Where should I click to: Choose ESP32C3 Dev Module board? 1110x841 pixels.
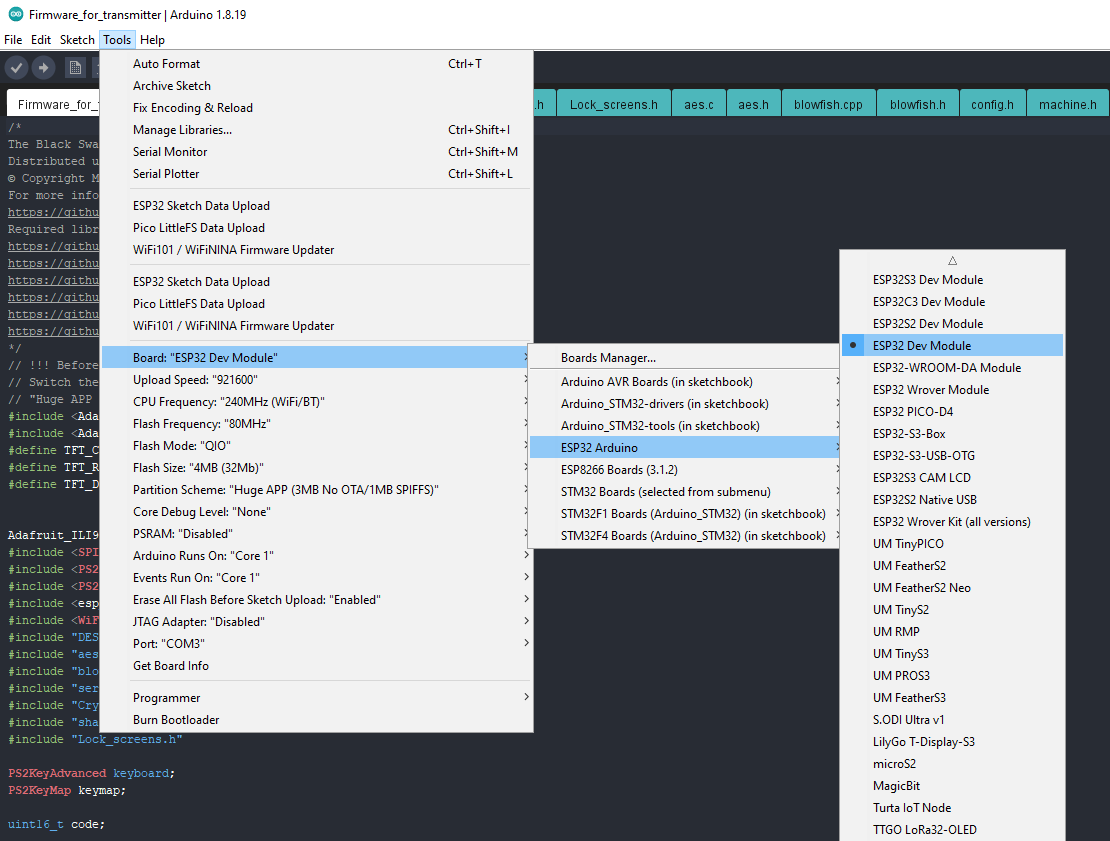click(x=952, y=302)
